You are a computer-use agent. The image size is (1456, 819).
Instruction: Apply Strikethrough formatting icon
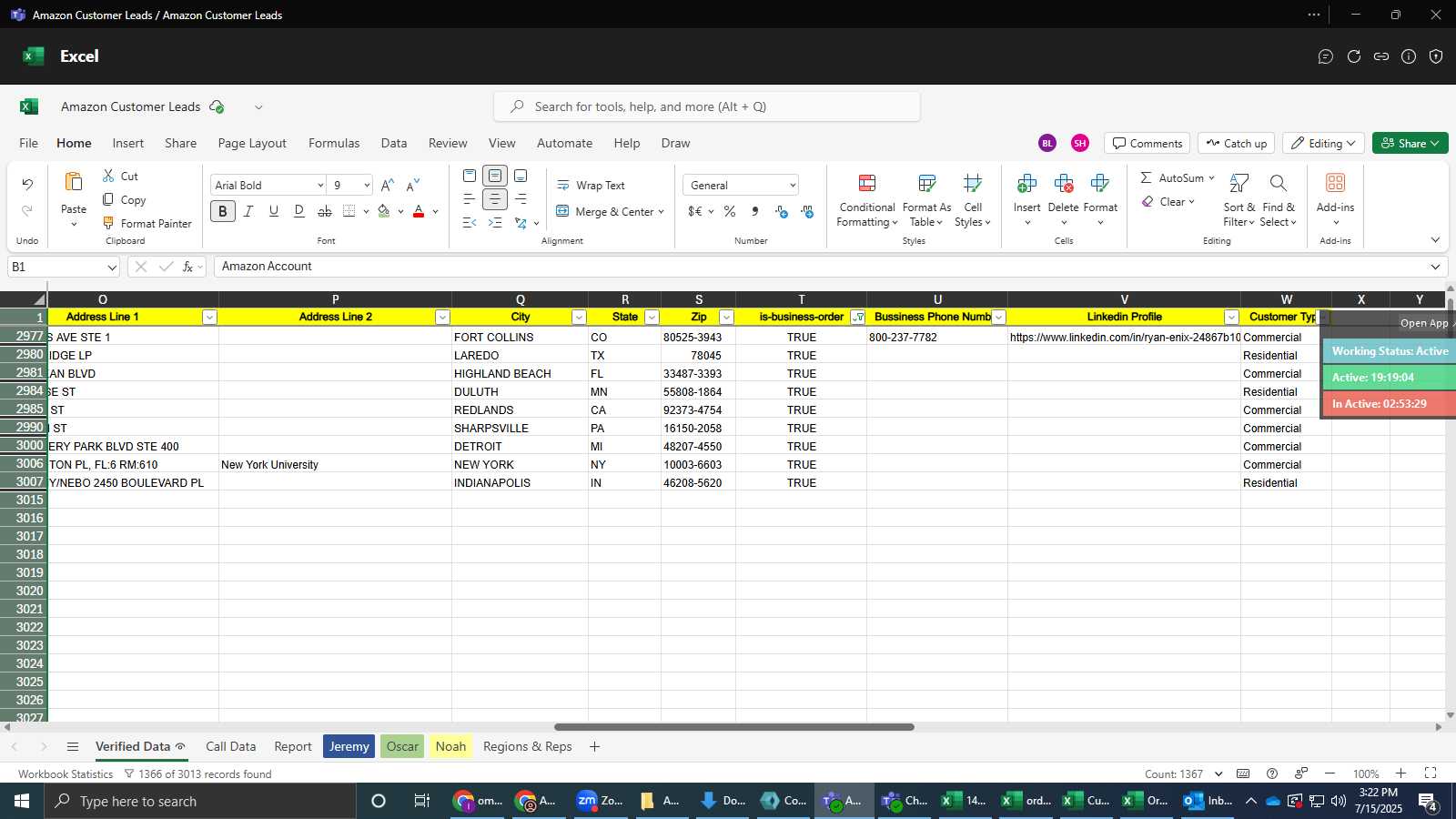324,211
